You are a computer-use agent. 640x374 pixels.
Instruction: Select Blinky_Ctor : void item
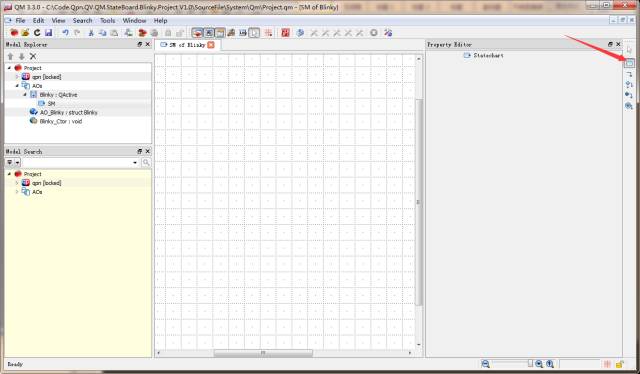61,121
